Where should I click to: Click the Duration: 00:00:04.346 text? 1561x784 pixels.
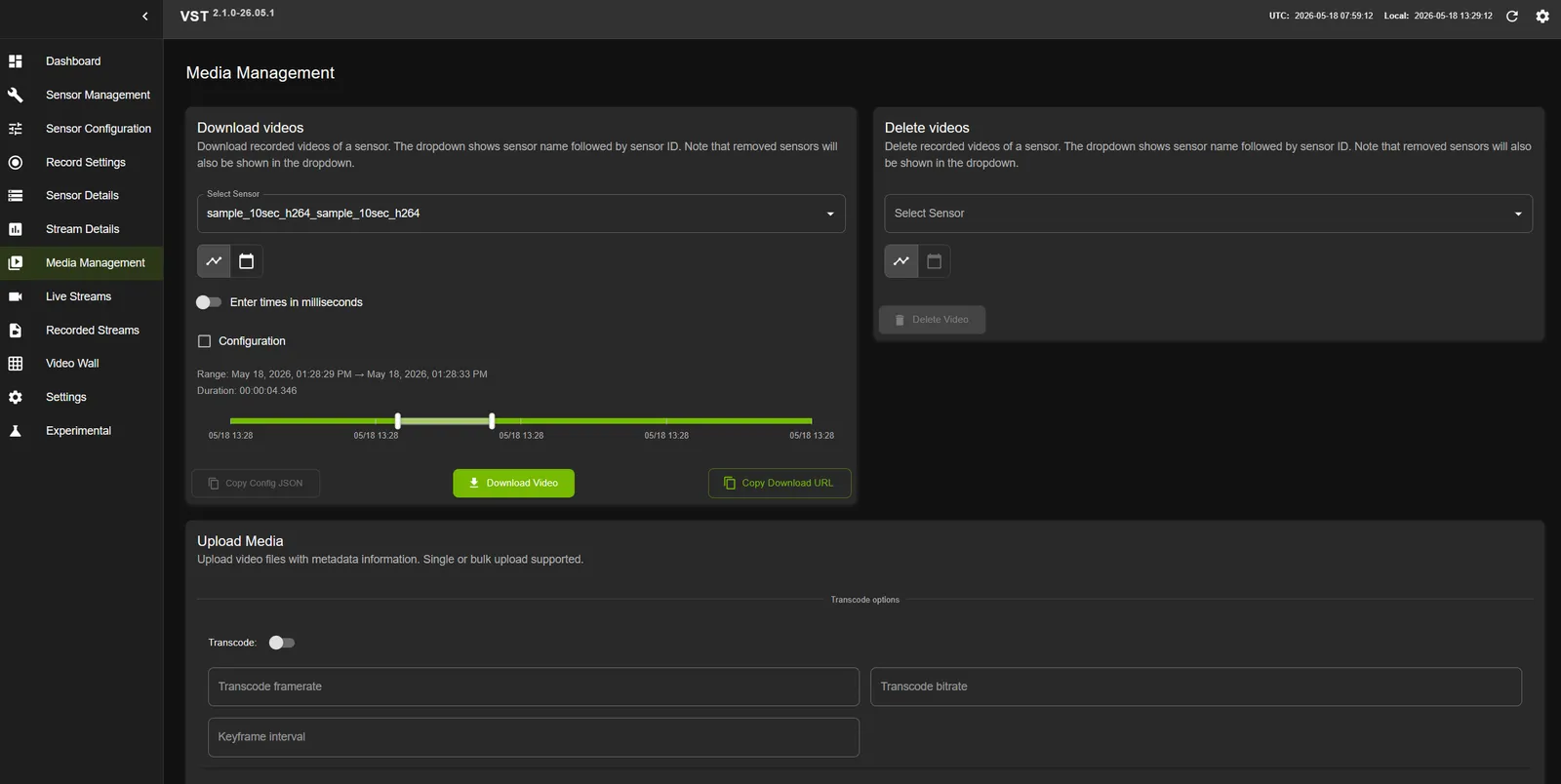point(247,390)
